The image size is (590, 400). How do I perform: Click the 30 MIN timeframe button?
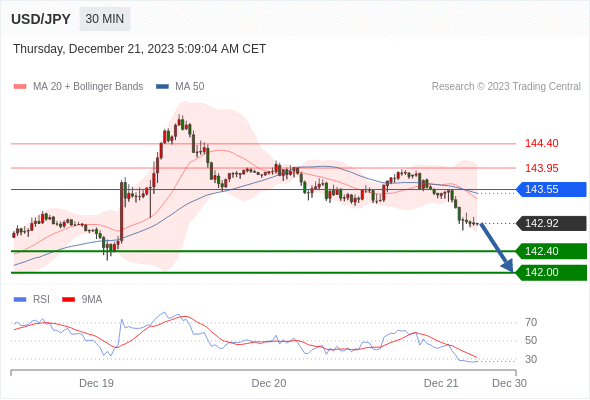coord(105,19)
